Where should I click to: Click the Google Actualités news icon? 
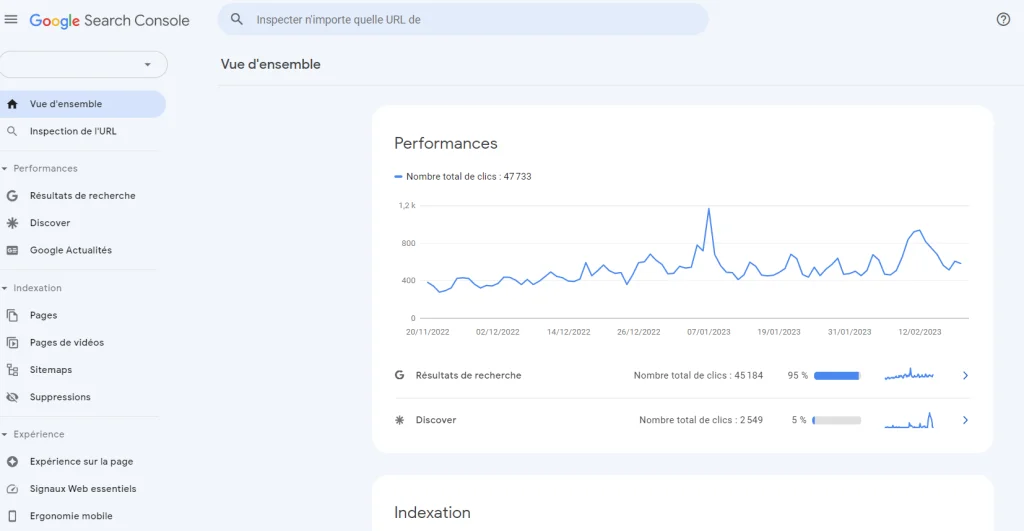click(12, 250)
